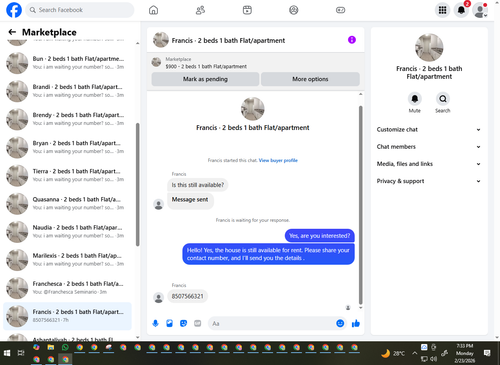
Task: Search in Francis conversation
Action: pos(443,99)
